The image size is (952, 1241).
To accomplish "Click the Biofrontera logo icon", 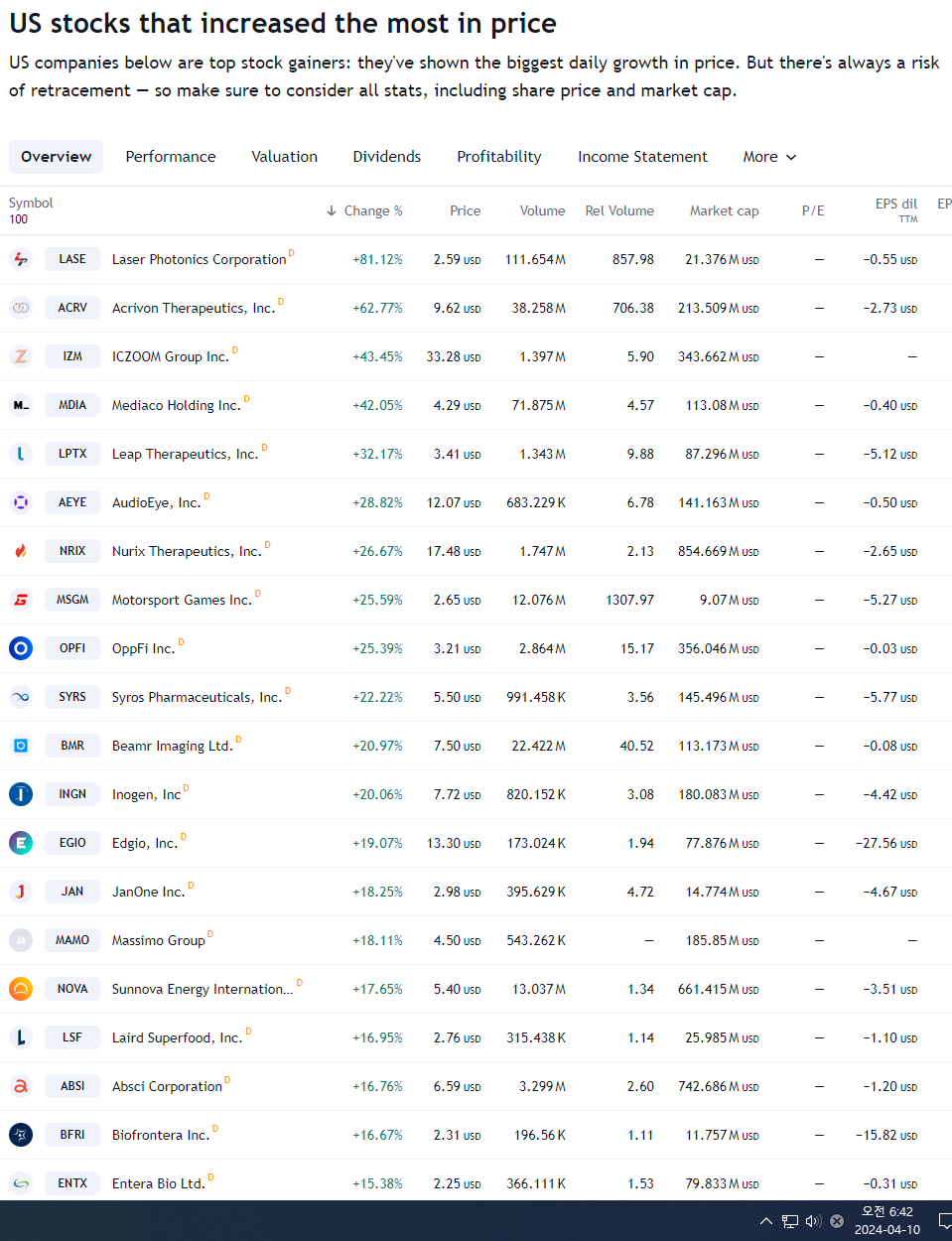I will coord(21,1135).
